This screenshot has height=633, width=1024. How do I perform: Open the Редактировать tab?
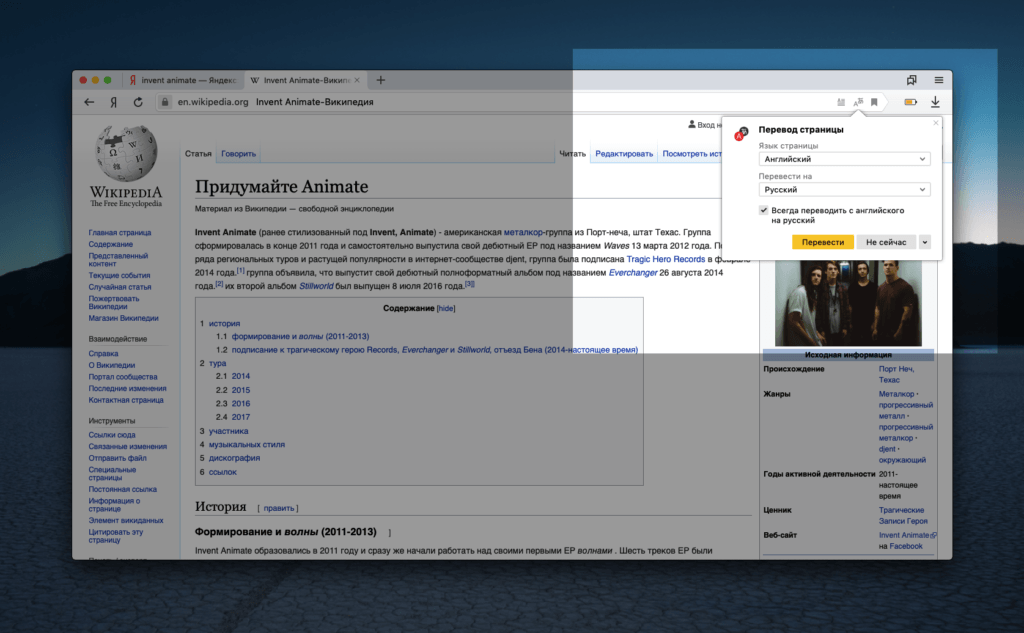624,154
